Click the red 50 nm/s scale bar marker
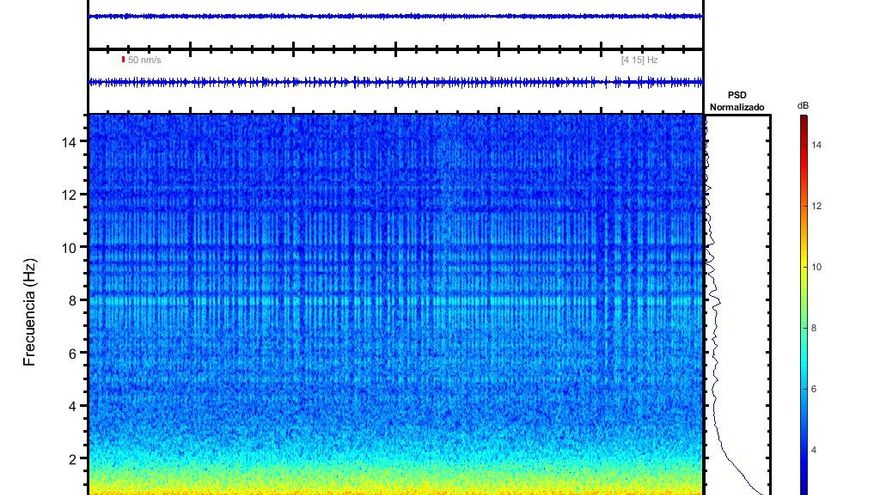 coord(123,60)
